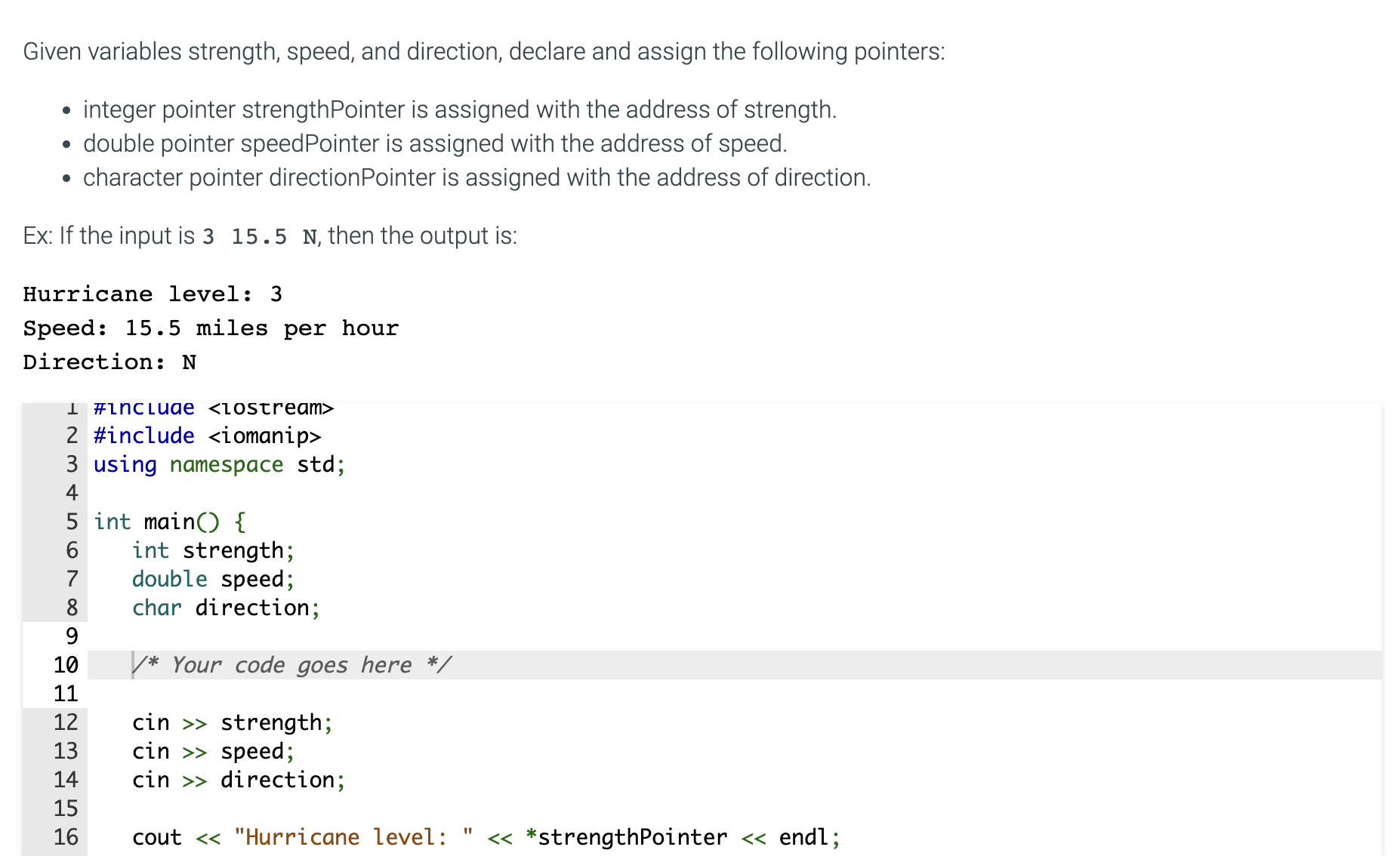Screen dimensions: 1400x856
Task: Click the 'using namespace std;' line
Action: (219, 464)
